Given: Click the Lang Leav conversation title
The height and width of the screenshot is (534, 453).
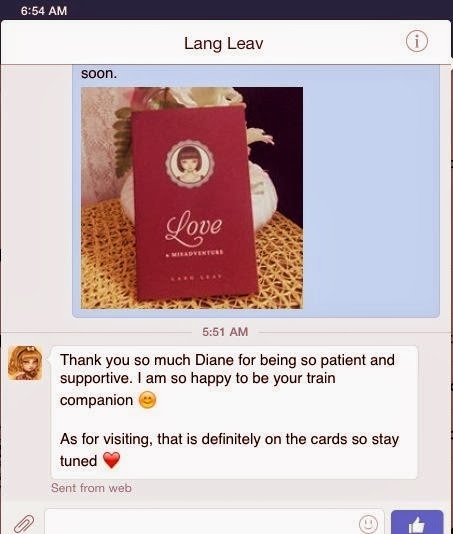Looking at the screenshot, I should pyautogui.click(x=224, y=44).
